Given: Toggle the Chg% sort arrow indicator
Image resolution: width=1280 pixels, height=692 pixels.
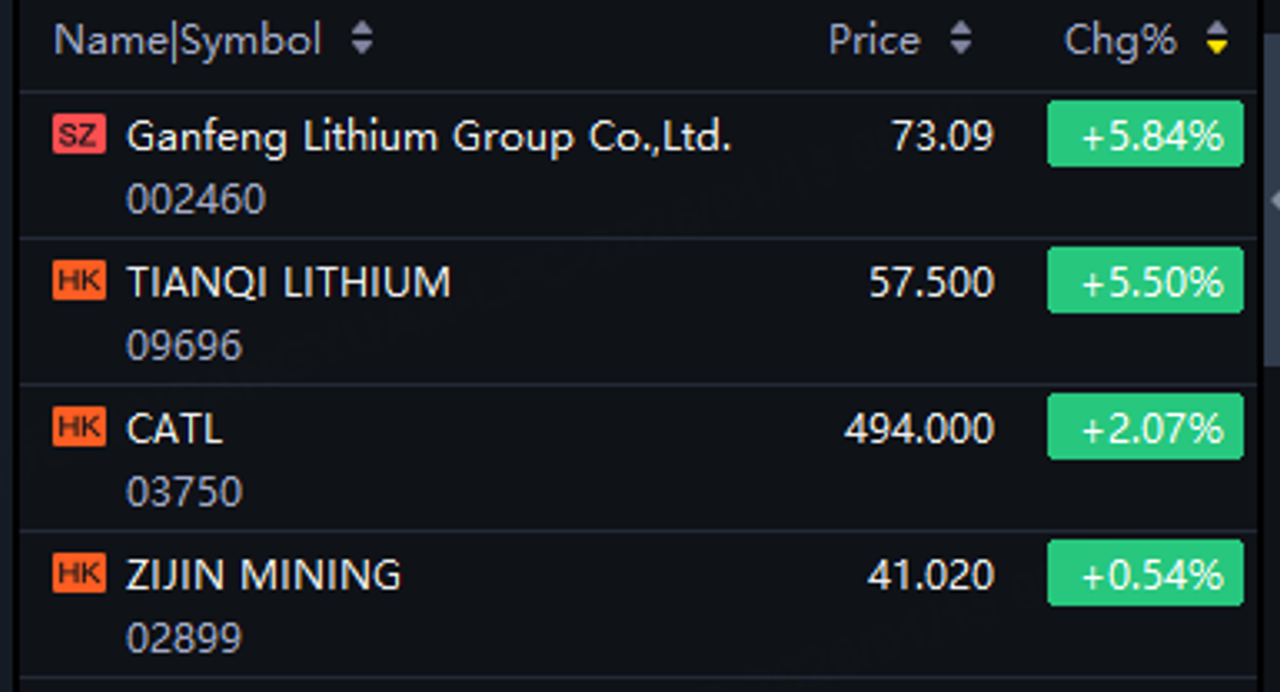Looking at the screenshot, I should pyautogui.click(x=1217, y=40).
